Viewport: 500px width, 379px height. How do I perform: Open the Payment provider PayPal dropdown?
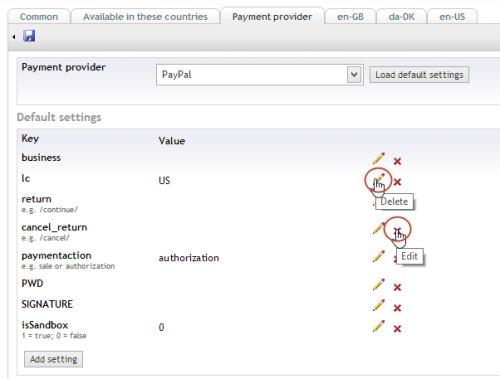coord(260,75)
